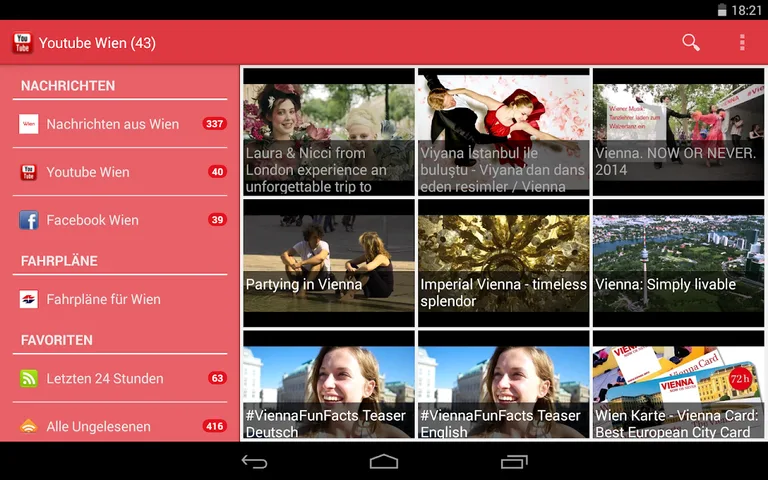The image size is (768, 480).
Task: Play the Partying in Vienna video
Action: click(329, 263)
